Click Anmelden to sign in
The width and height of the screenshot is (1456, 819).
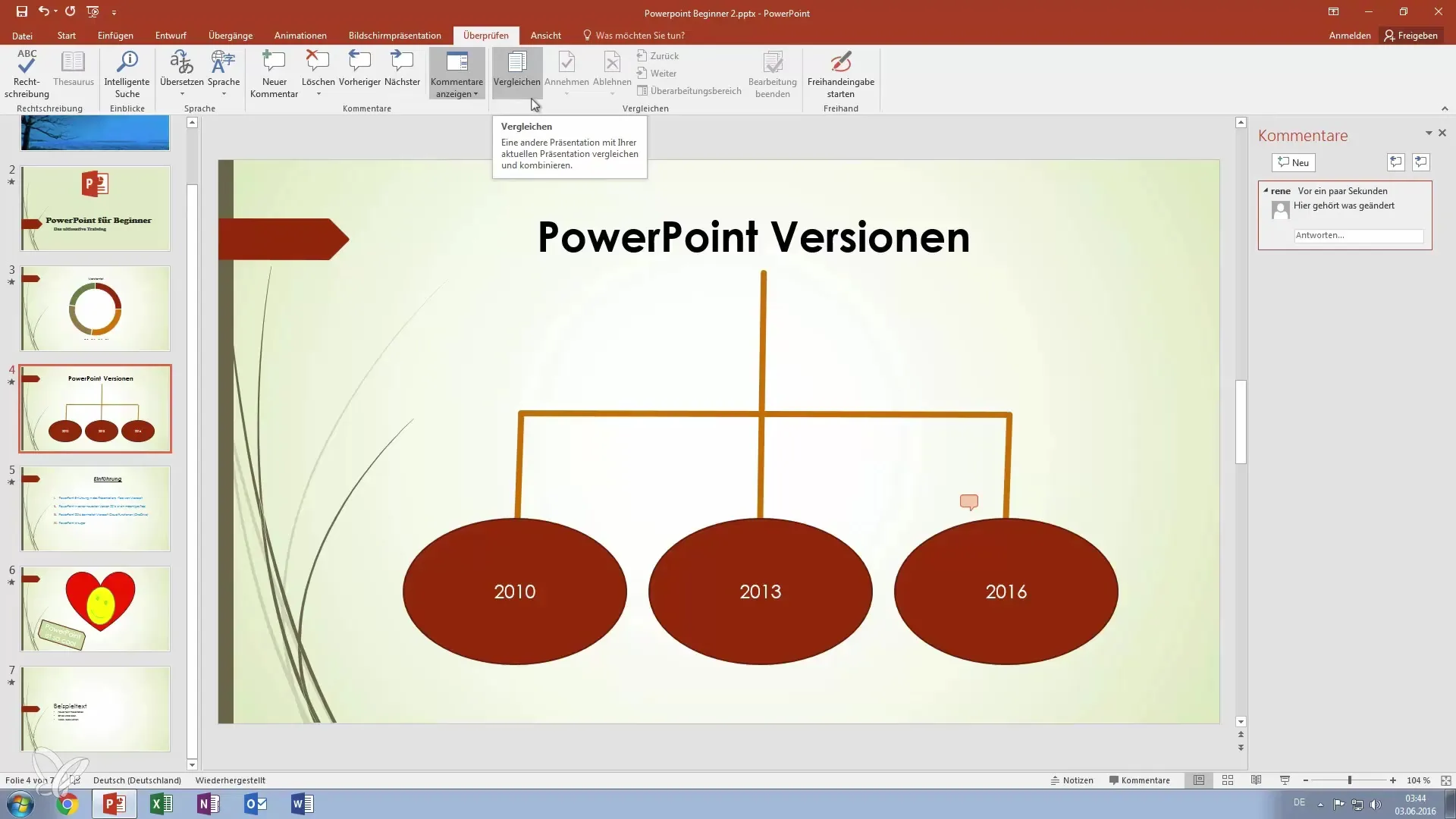coord(1349,36)
